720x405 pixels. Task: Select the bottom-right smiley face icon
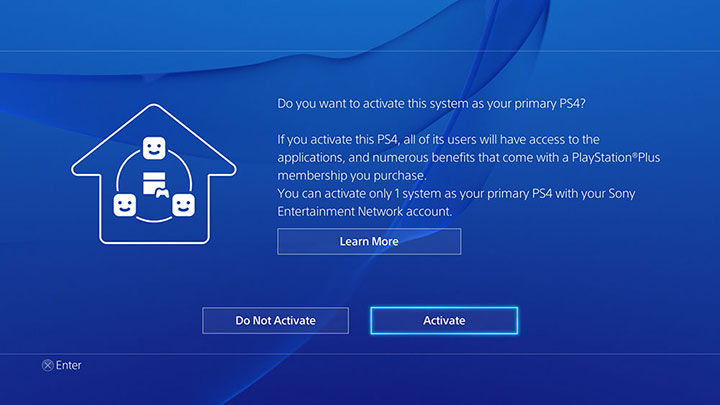coord(183,205)
